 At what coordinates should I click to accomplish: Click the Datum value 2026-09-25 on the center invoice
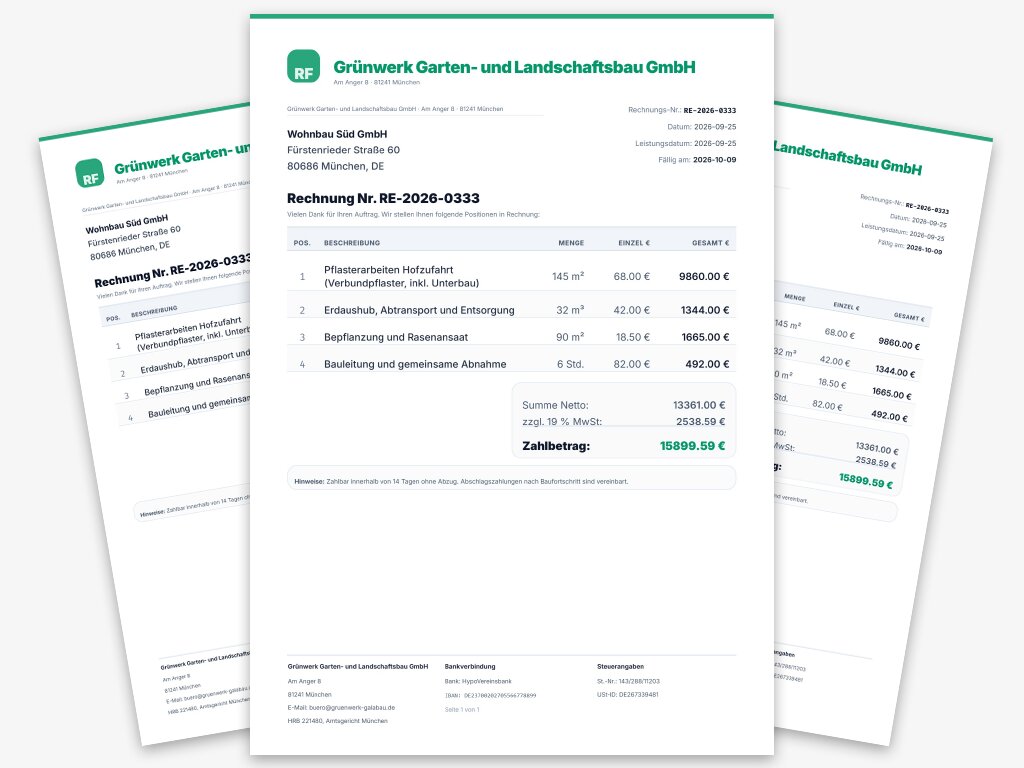click(715, 127)
